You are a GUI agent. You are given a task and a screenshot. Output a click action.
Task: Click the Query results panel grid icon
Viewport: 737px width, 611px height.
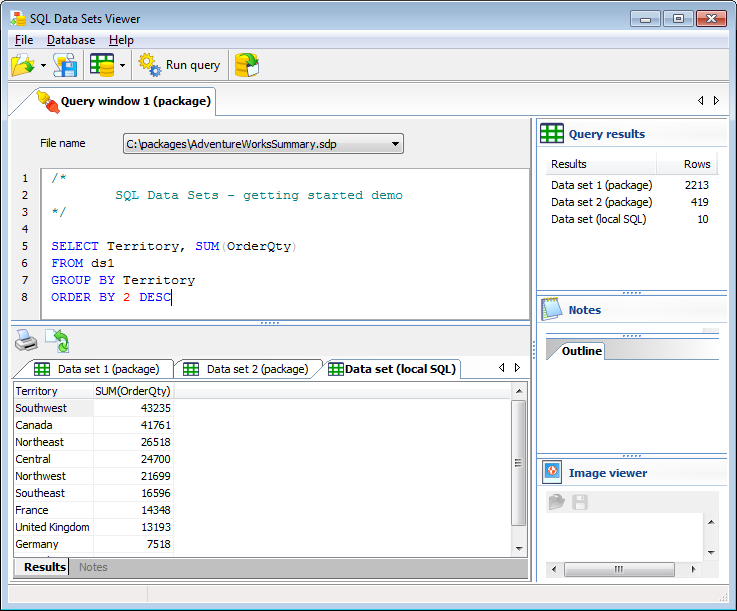[x=552, y=134]
